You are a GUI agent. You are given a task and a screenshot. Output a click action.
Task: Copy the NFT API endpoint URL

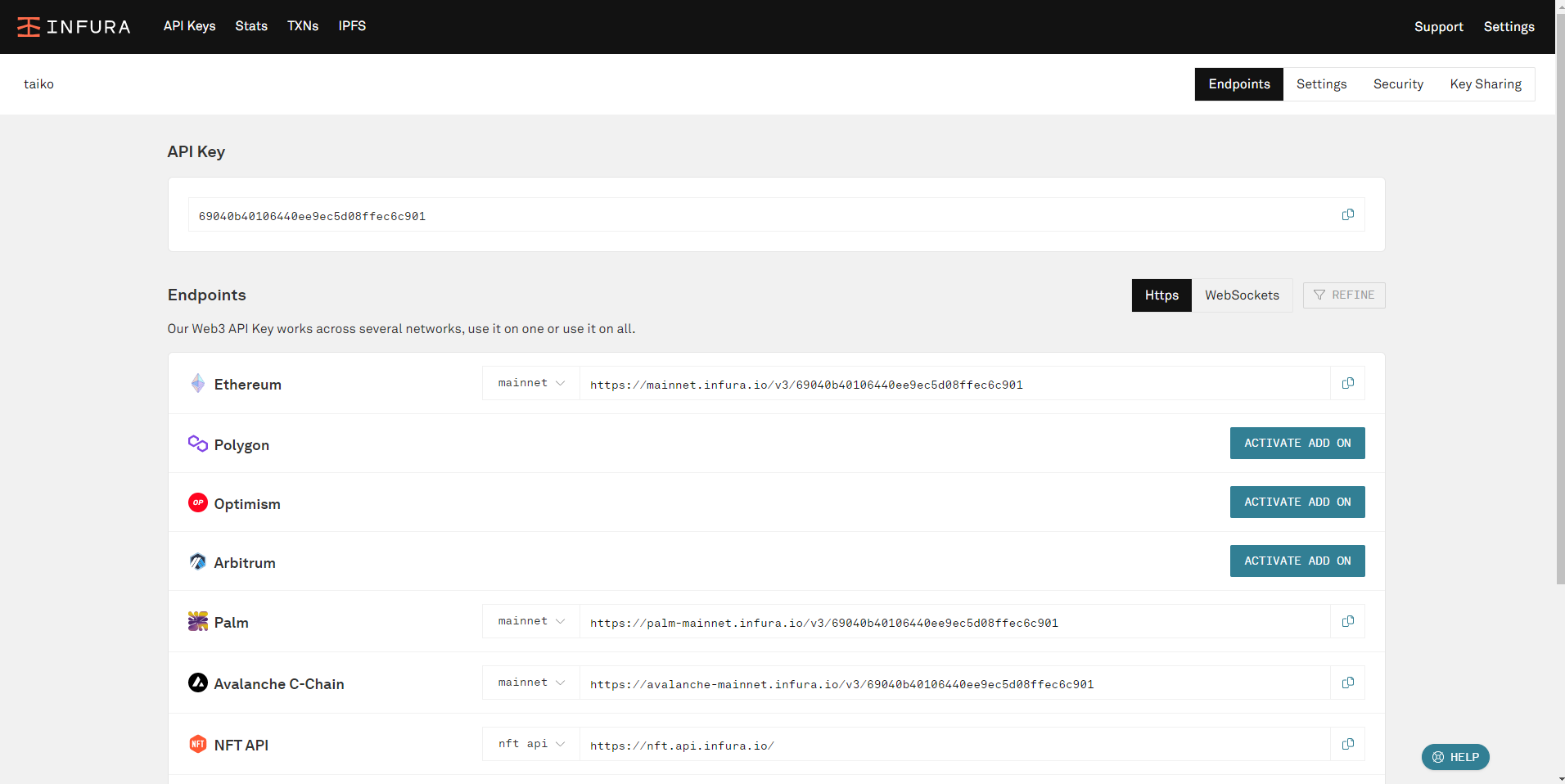pos(1347,744)
